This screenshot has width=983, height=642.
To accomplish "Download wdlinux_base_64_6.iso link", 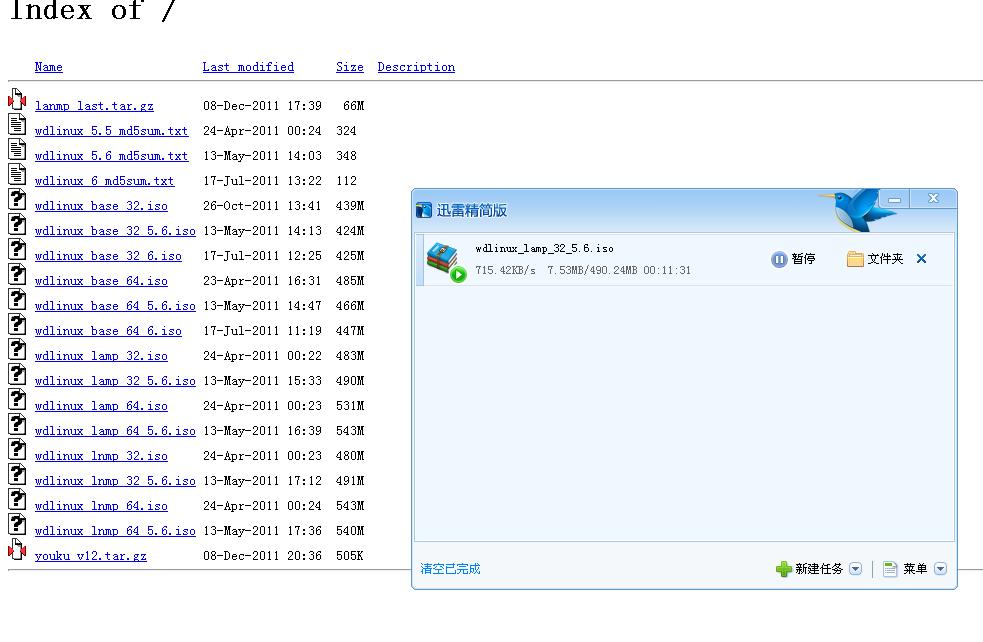I will 108,331.
